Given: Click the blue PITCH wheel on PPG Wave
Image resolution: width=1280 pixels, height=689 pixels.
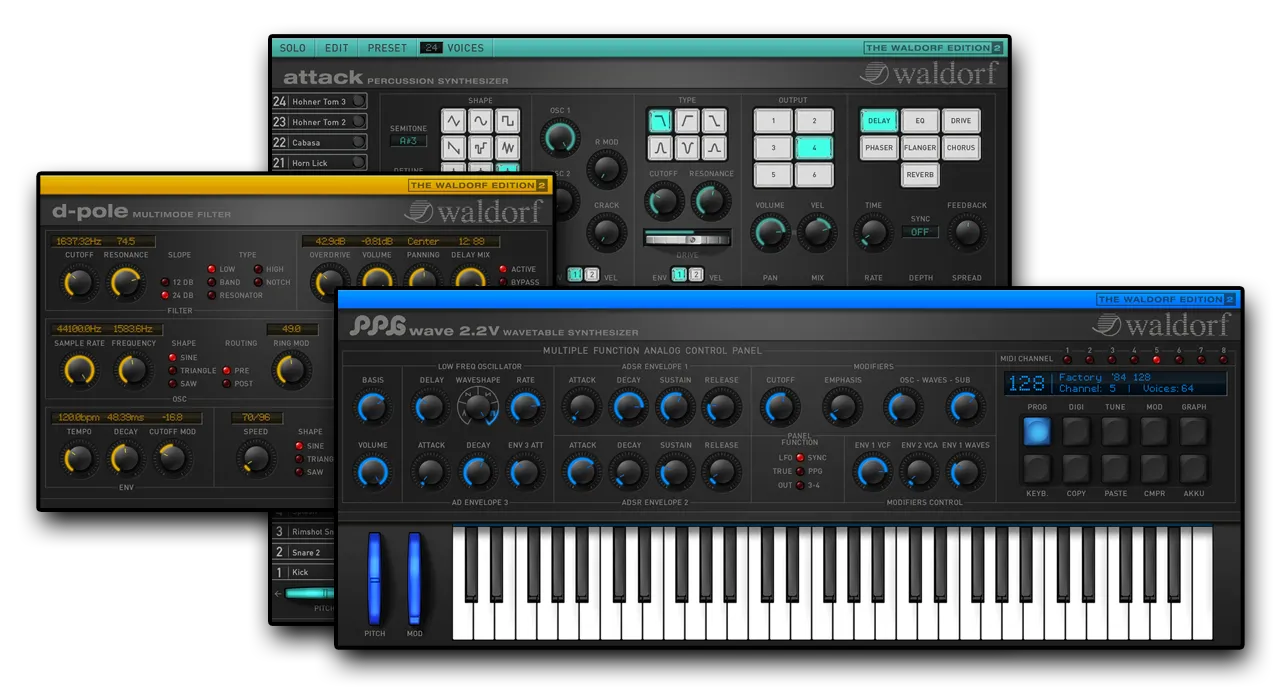Looking at the screenshot, I should point(375,578).
